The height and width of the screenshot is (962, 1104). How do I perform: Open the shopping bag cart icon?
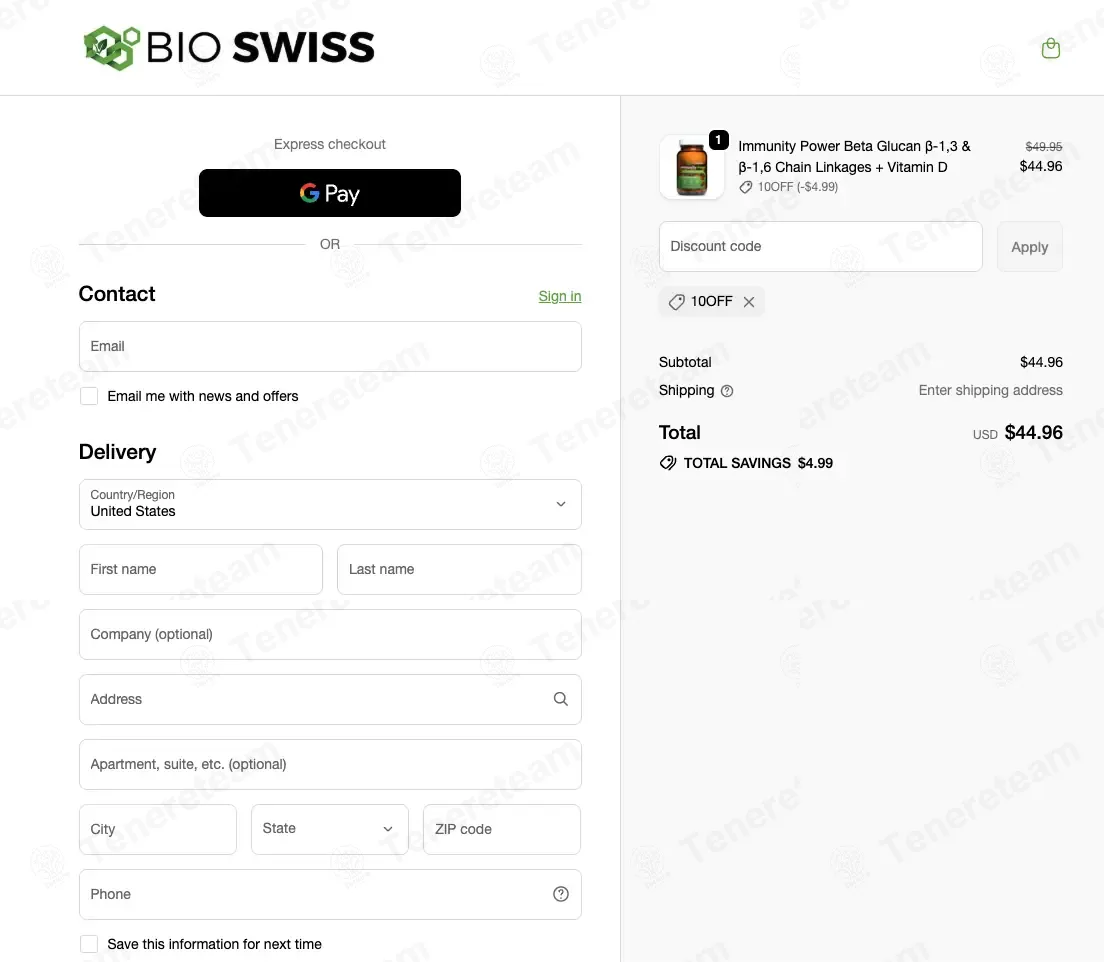click(1050, 48)
